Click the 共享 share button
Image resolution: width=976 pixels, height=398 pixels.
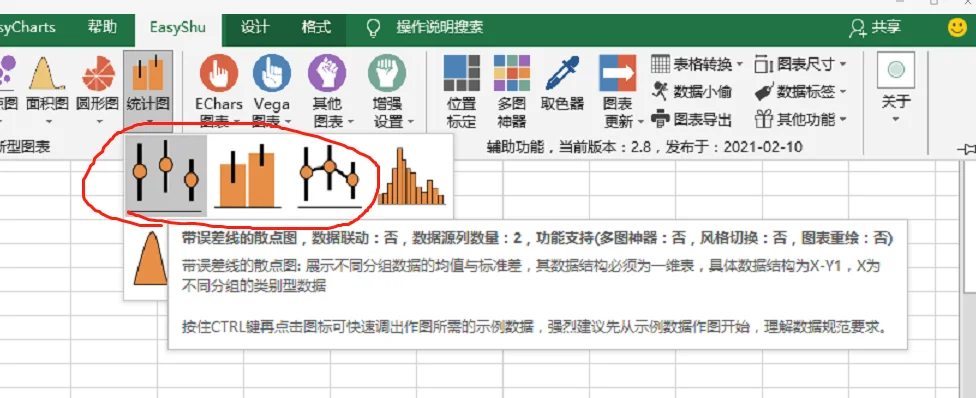click(x=876, y=27)
